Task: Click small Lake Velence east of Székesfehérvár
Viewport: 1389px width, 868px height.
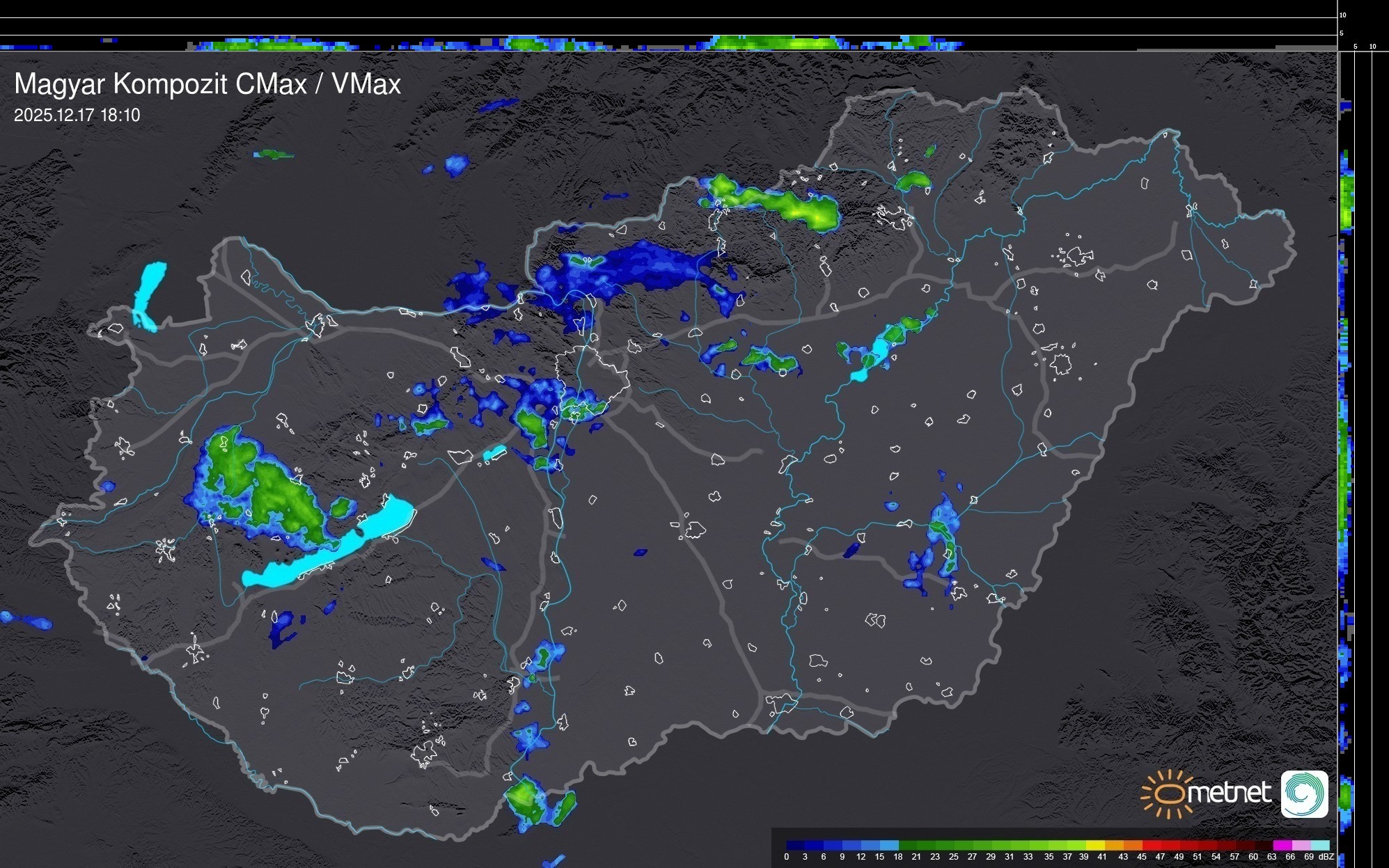Action: coord(495,453)
